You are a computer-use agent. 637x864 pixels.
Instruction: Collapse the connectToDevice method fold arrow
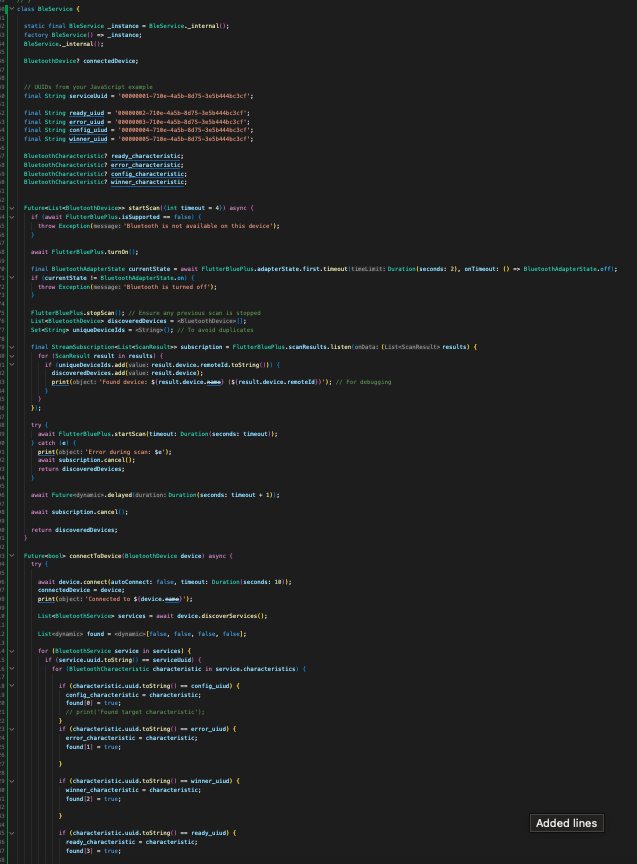[10, 555]
